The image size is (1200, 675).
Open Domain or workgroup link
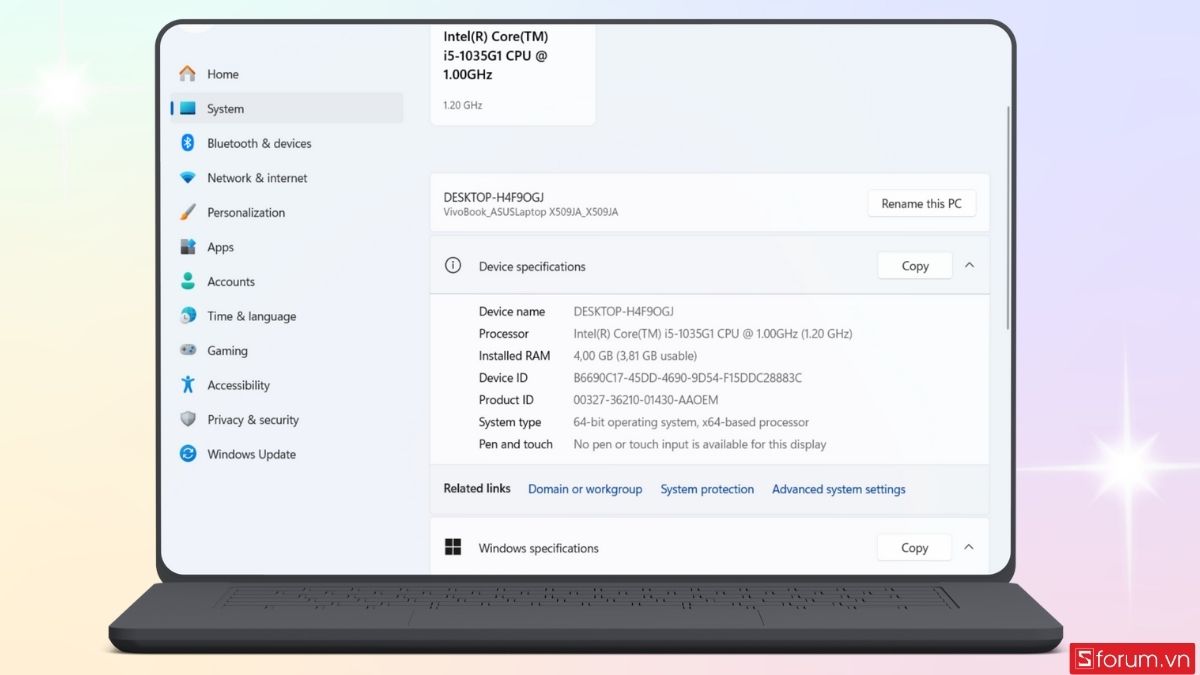point(585,489)
